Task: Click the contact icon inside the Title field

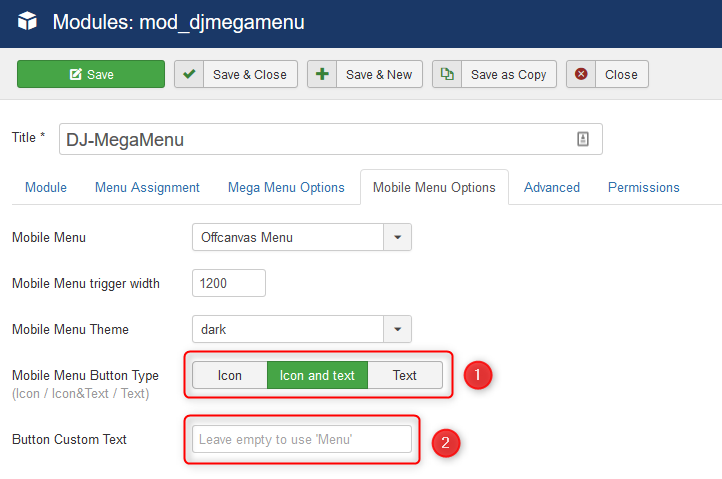Action: (583, 139)
